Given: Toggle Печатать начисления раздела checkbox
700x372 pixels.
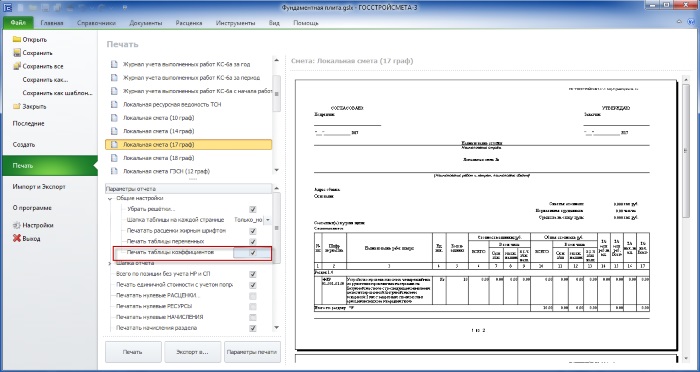Looking at the screenshot, I should tap(253, 328).
